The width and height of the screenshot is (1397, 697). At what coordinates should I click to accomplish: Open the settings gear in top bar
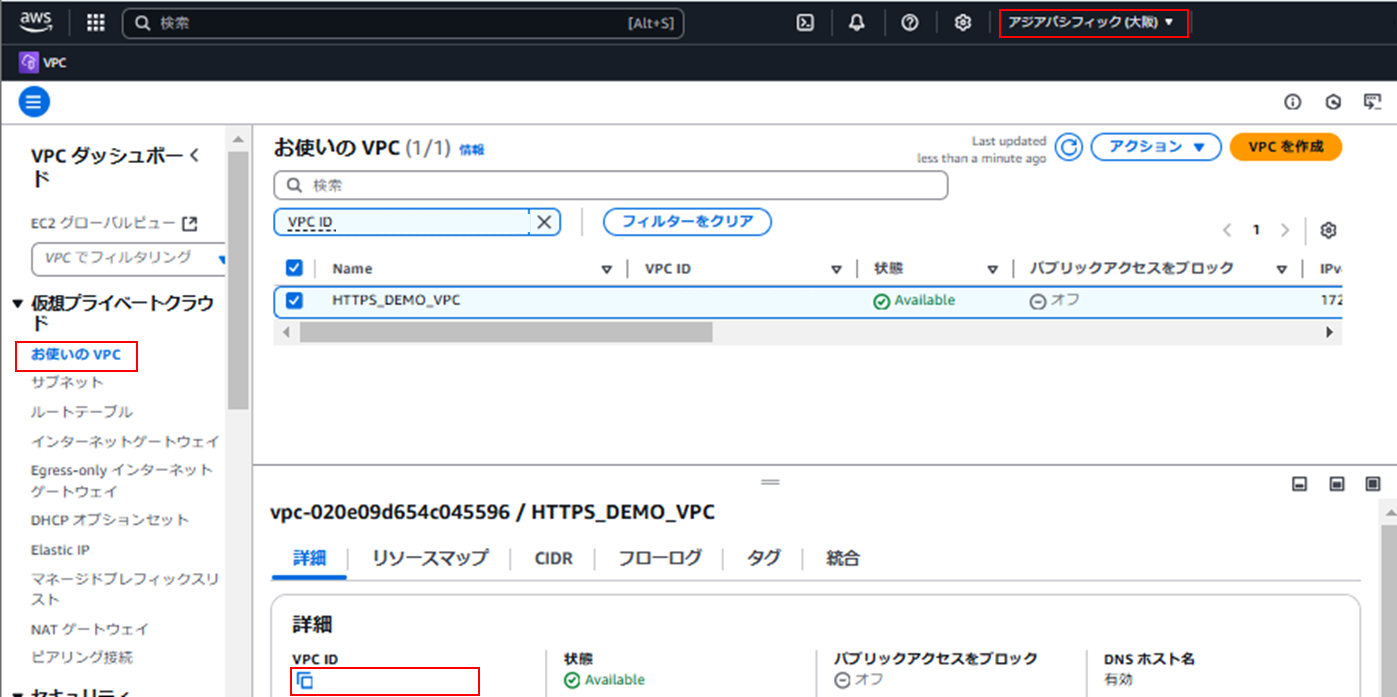click(963, 23)
